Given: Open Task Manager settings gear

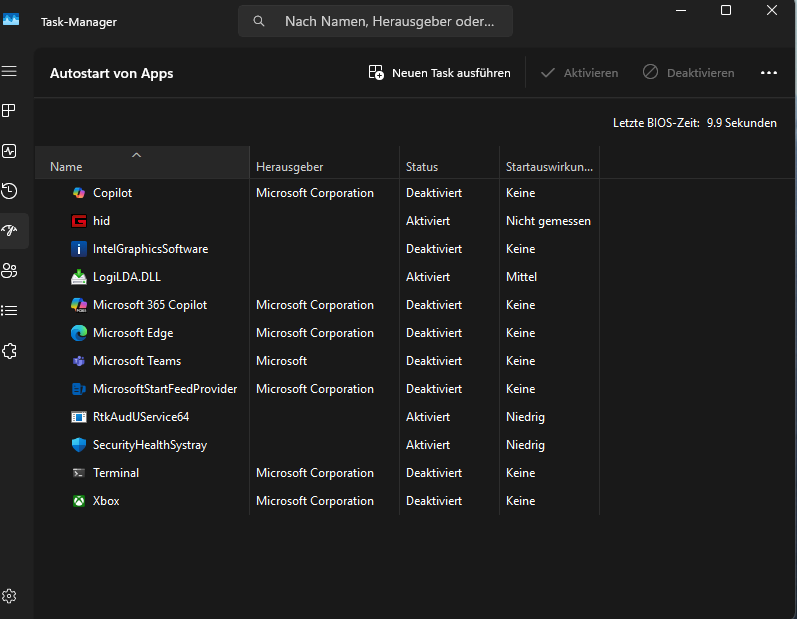Looking at the screenshot, I should (9, 596).
